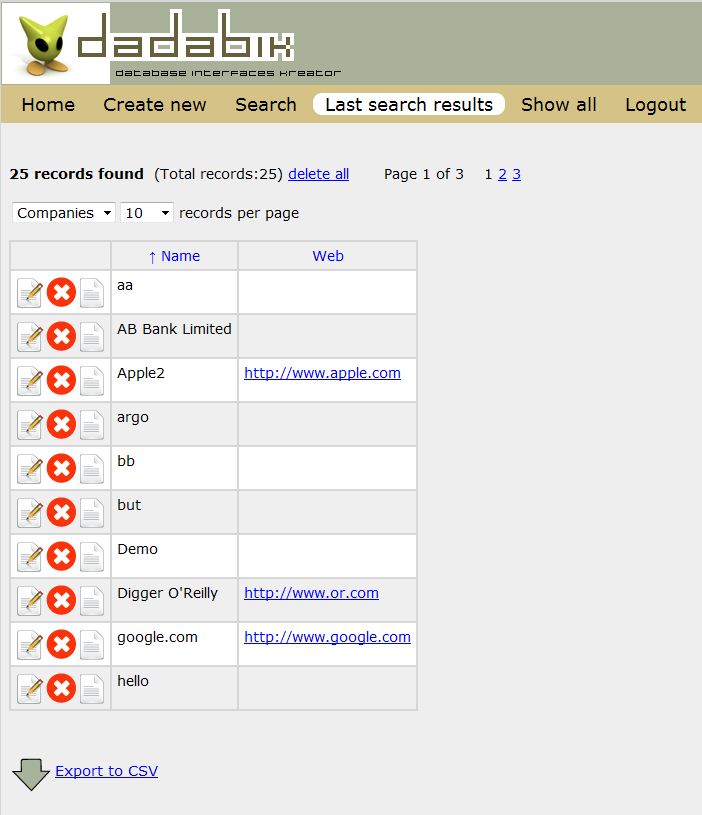
Task: View details of the google.com record
Action: [x=92, y=645]
